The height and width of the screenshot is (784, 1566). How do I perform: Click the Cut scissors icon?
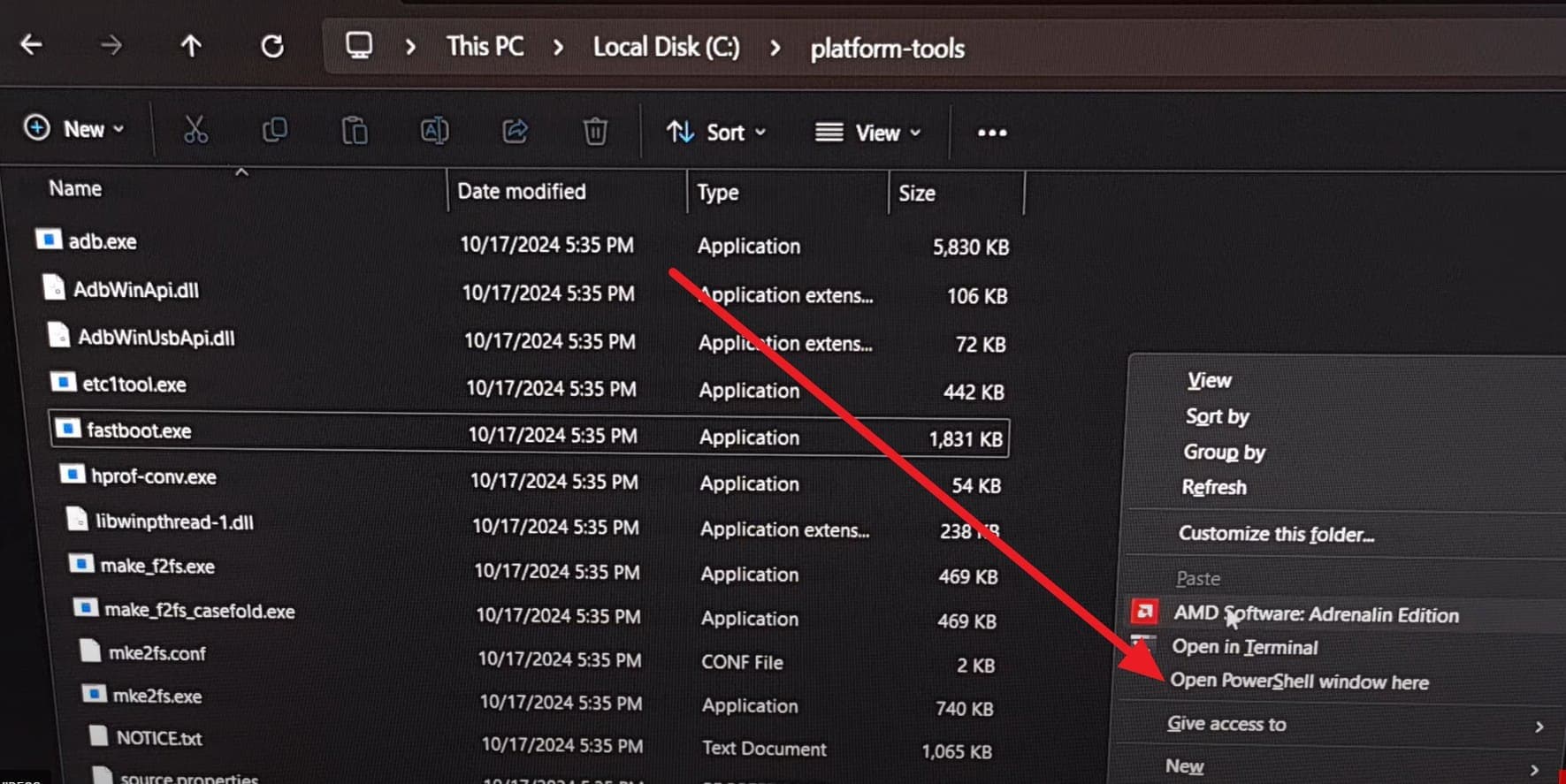(x=195, y=130)
